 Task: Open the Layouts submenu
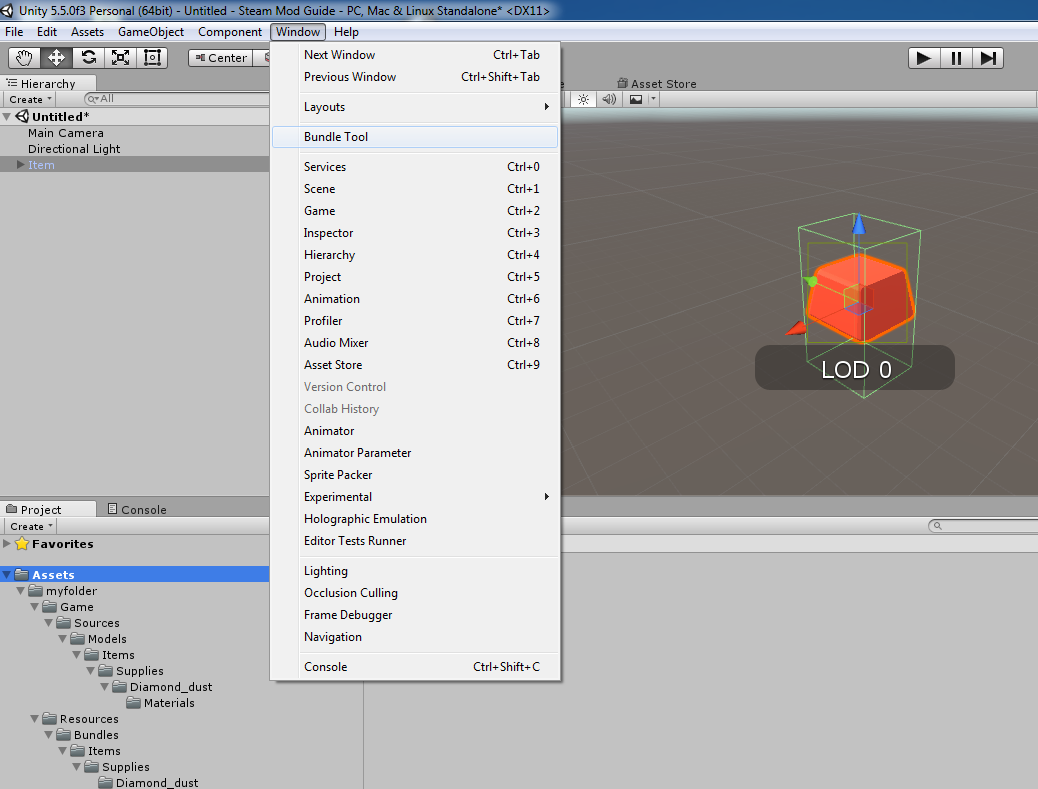(x=415, y=107)
